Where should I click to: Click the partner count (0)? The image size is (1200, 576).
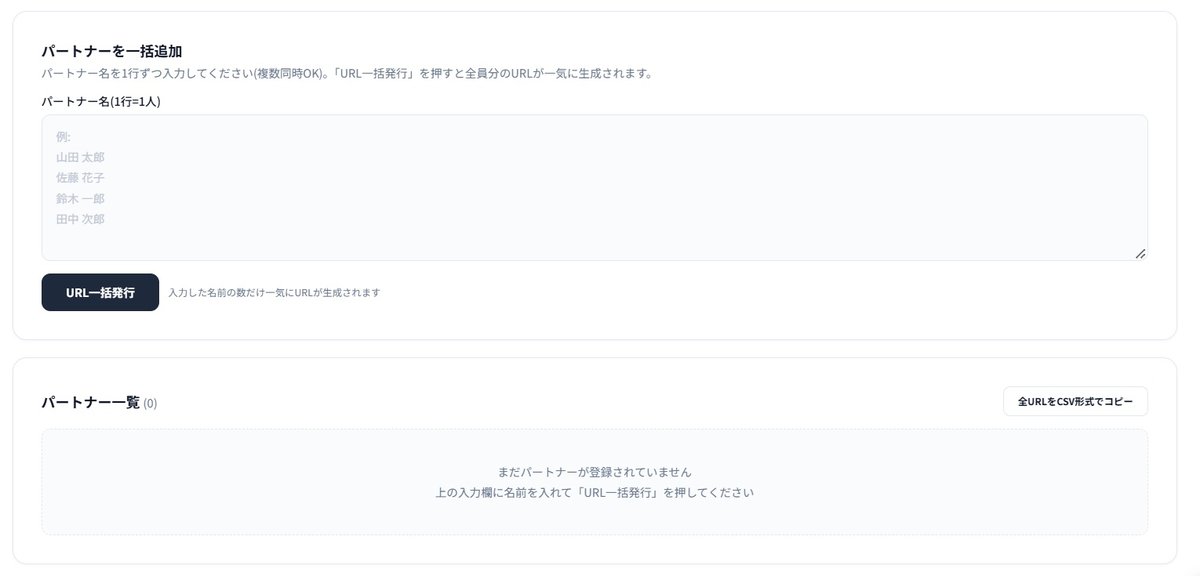tap(150, 403)
